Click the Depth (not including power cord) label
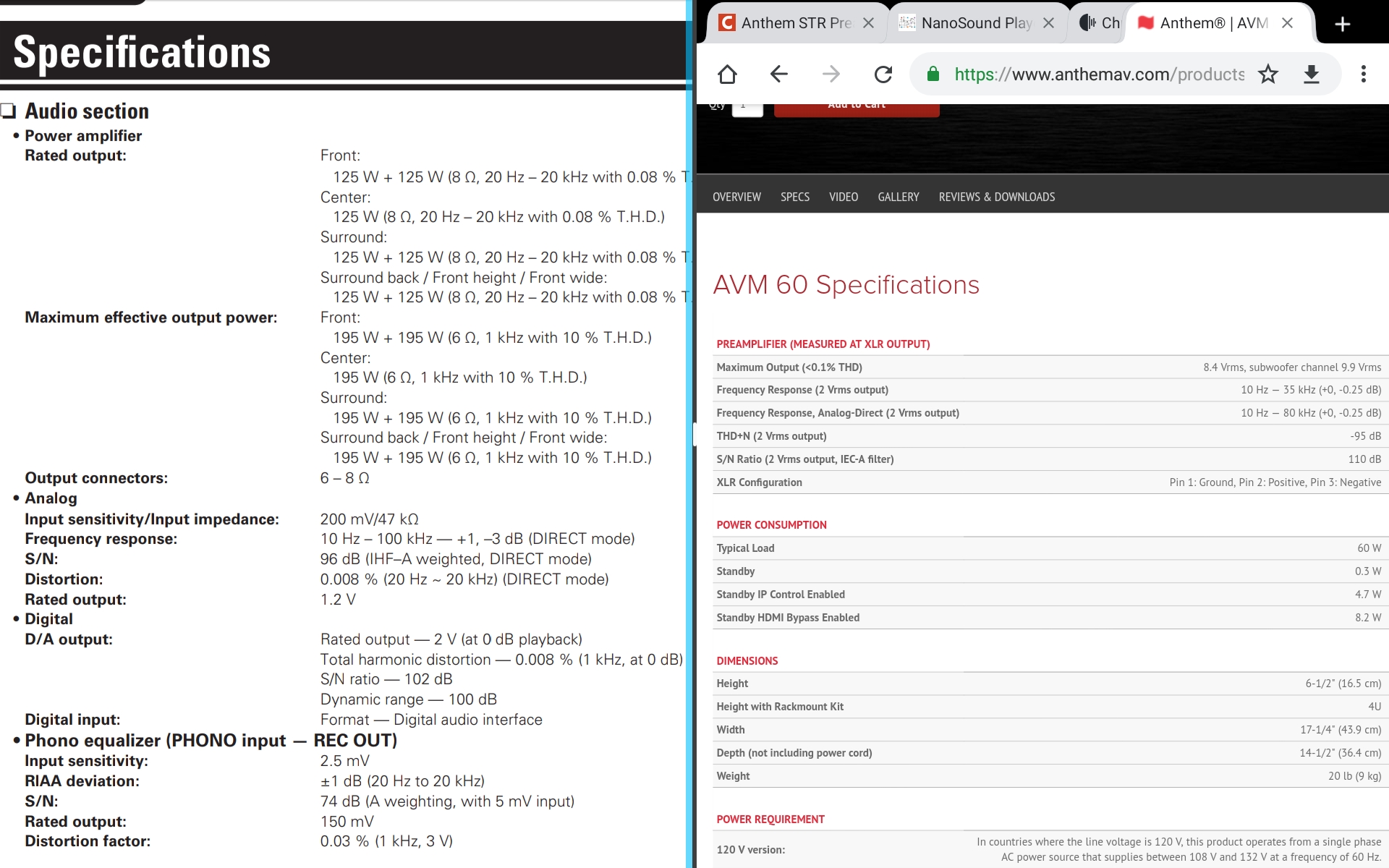Screen dimensions: 1389x868 (794, 753)
